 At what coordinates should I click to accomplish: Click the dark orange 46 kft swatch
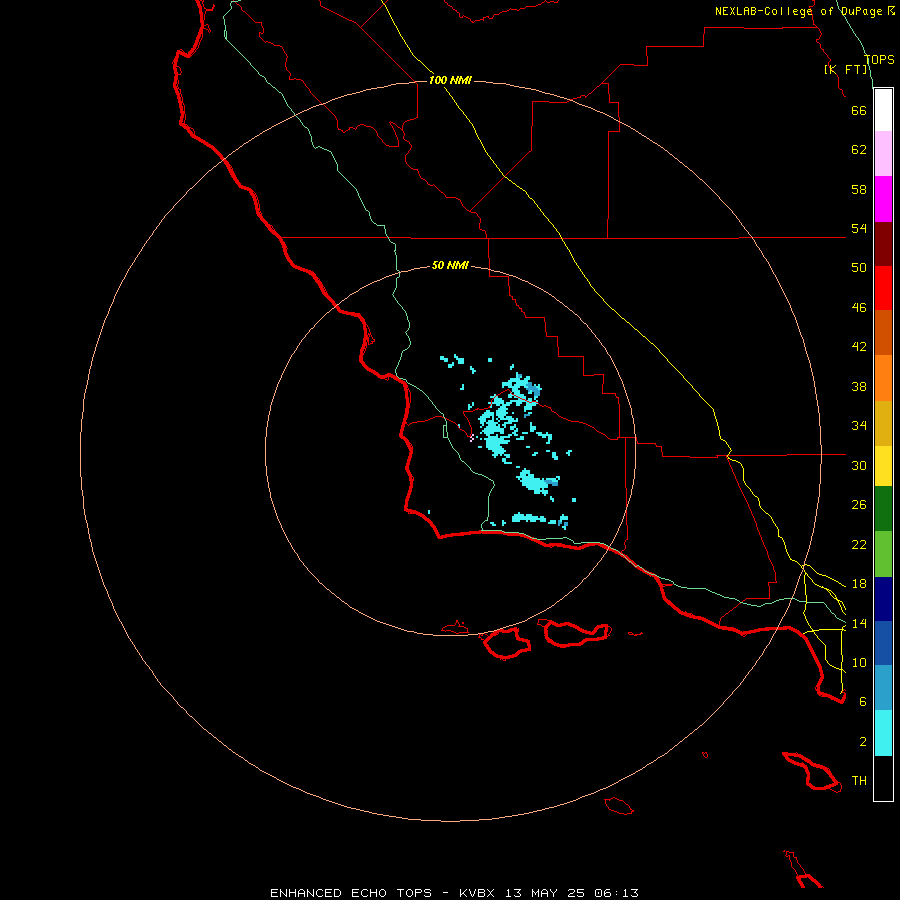tap(883, 332)
